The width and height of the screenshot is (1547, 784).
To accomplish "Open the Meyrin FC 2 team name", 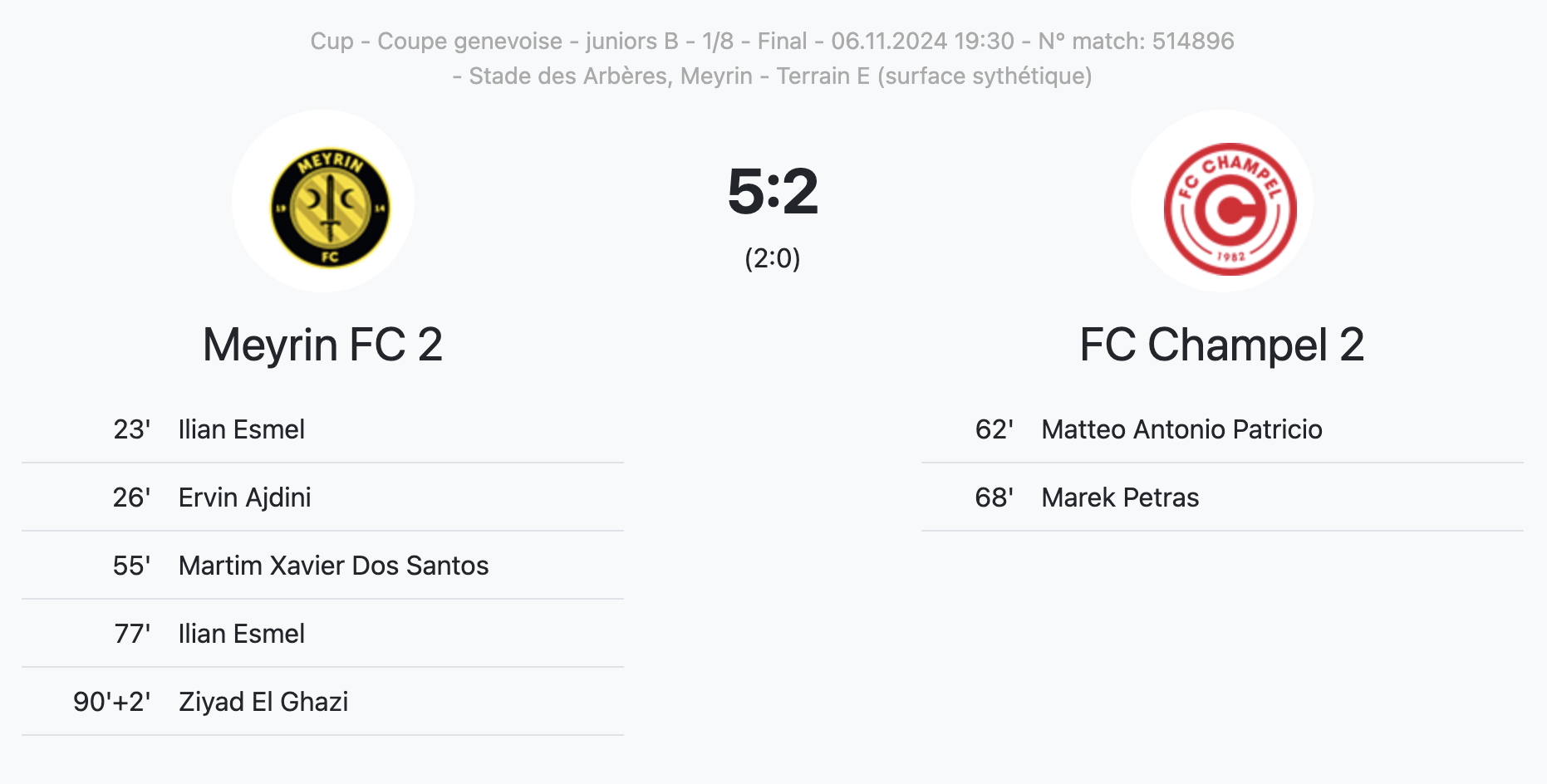I will [x=322, y=345].
